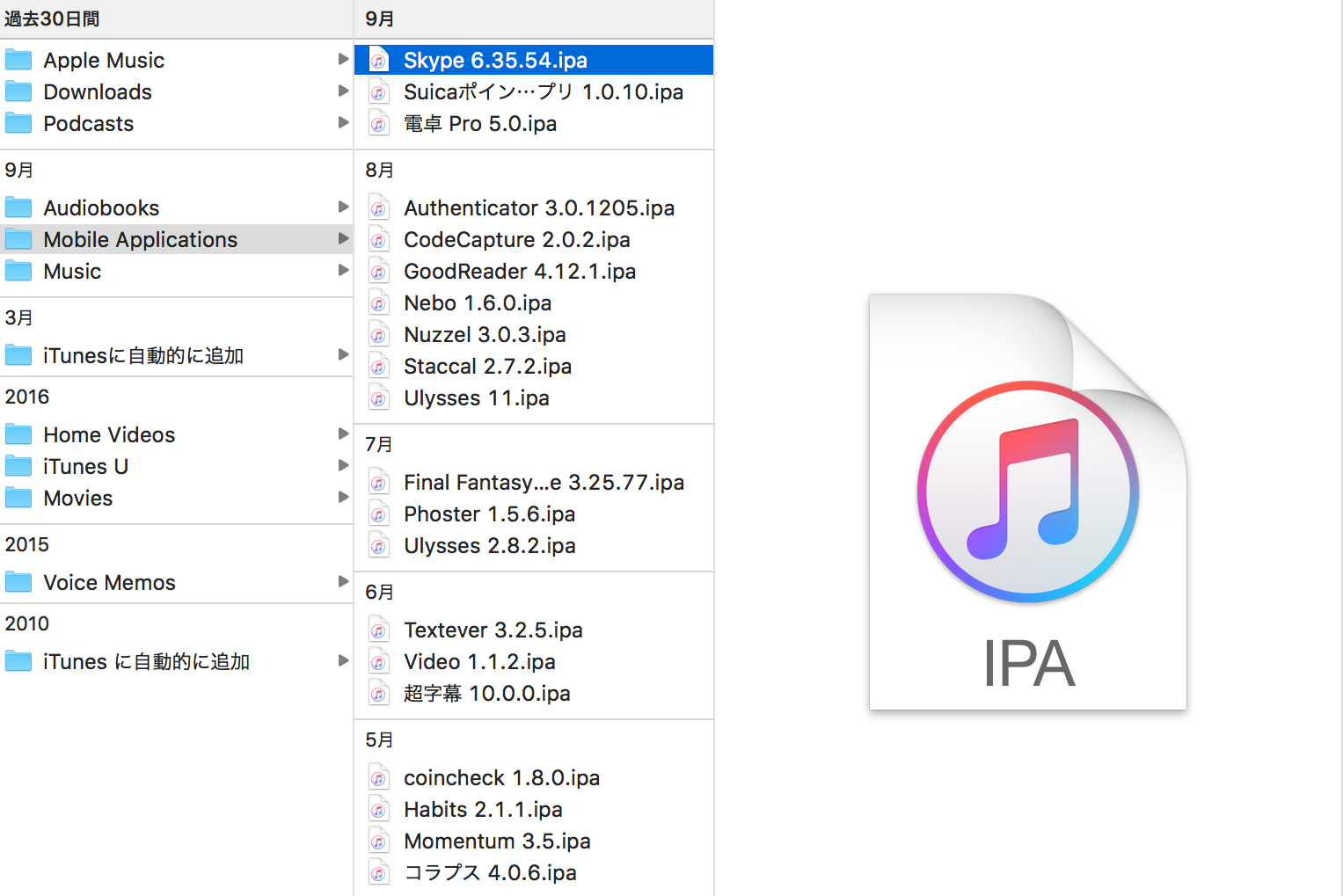Click the Nuzzel 3.0.3.ipa file icon
This screenshot has width=1343, height=896.
coord(378,334)
